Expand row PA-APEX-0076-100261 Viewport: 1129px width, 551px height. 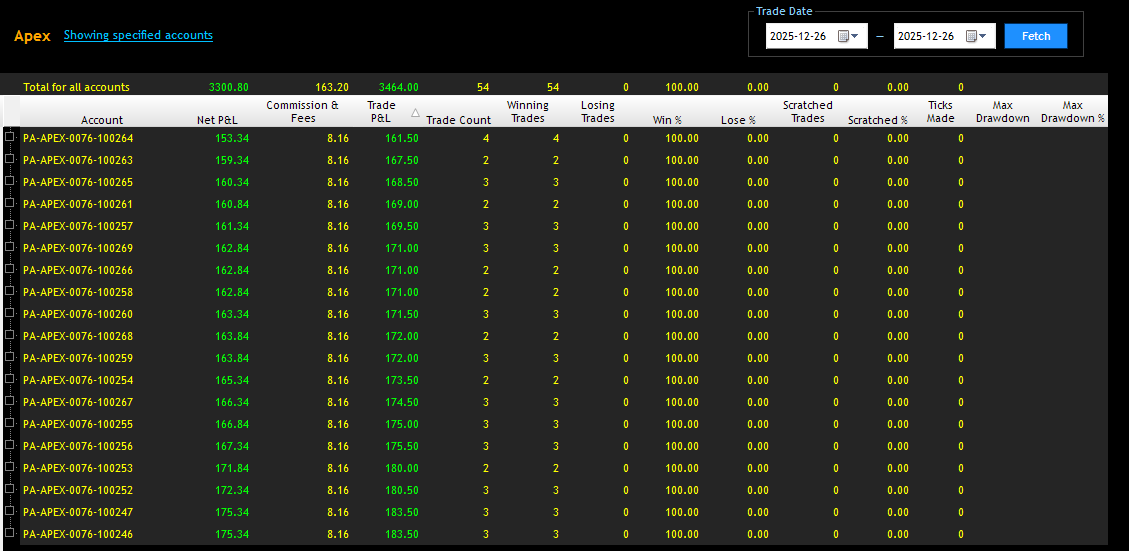point(9,203)
